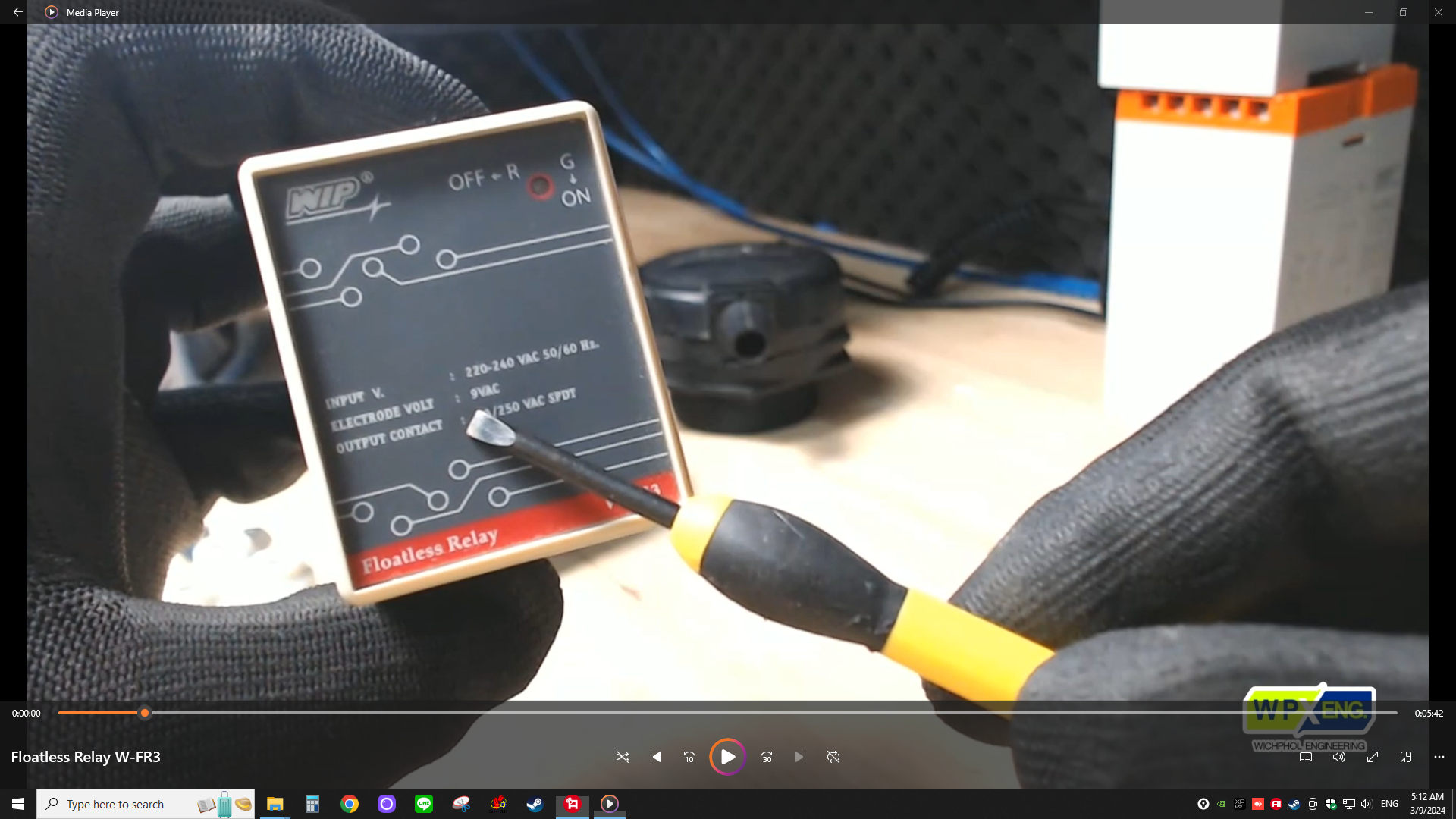Toggle shuffle mode
This screenshot has width=1456, height=819.
coord(623,757)
